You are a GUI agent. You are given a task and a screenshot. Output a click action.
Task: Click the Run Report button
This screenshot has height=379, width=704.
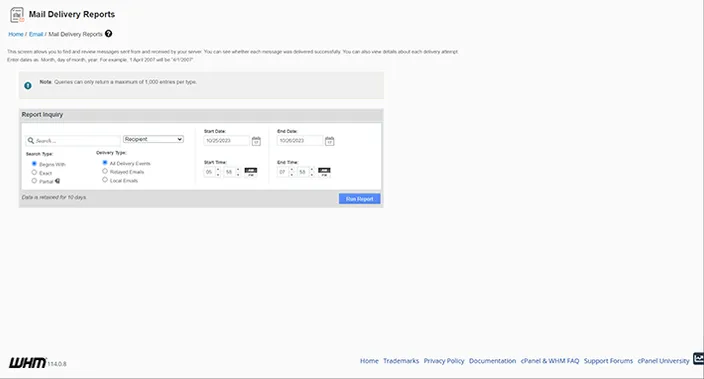[x=360, y=199]
